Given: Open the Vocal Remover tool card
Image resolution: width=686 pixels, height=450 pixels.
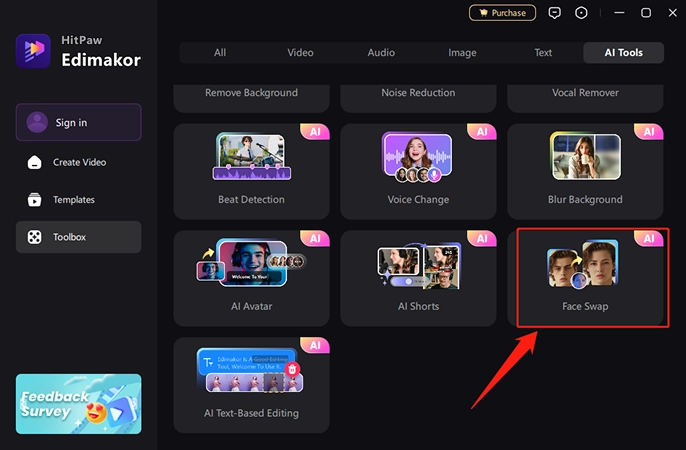Looking at the screenshot, I should (585, 98).
